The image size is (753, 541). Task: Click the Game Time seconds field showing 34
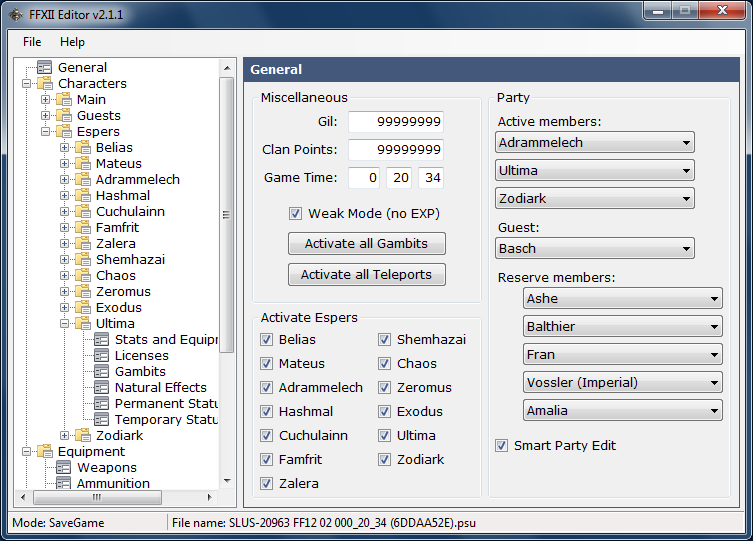pos(431,178)
